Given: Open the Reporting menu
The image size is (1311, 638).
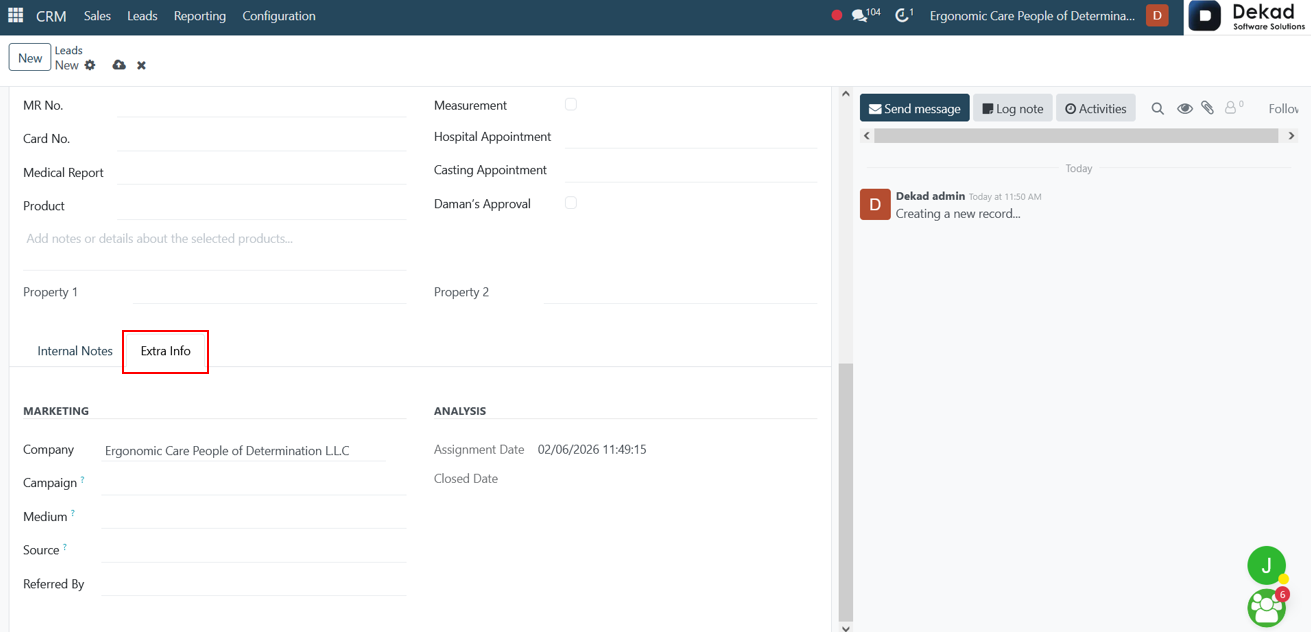Looking at the screenshot, I should (200, 16).
